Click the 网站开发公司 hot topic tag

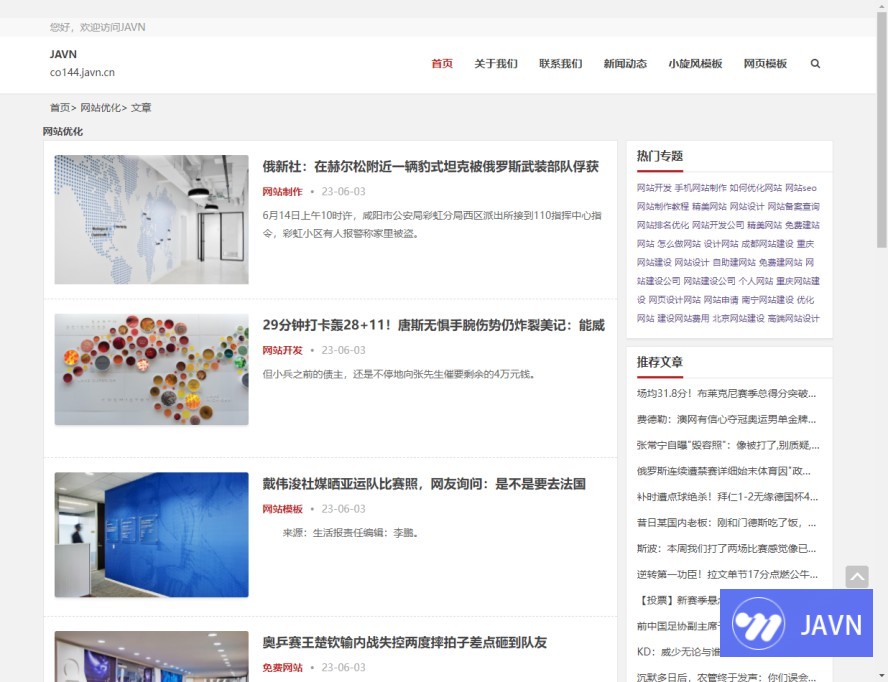click(718, 225)
